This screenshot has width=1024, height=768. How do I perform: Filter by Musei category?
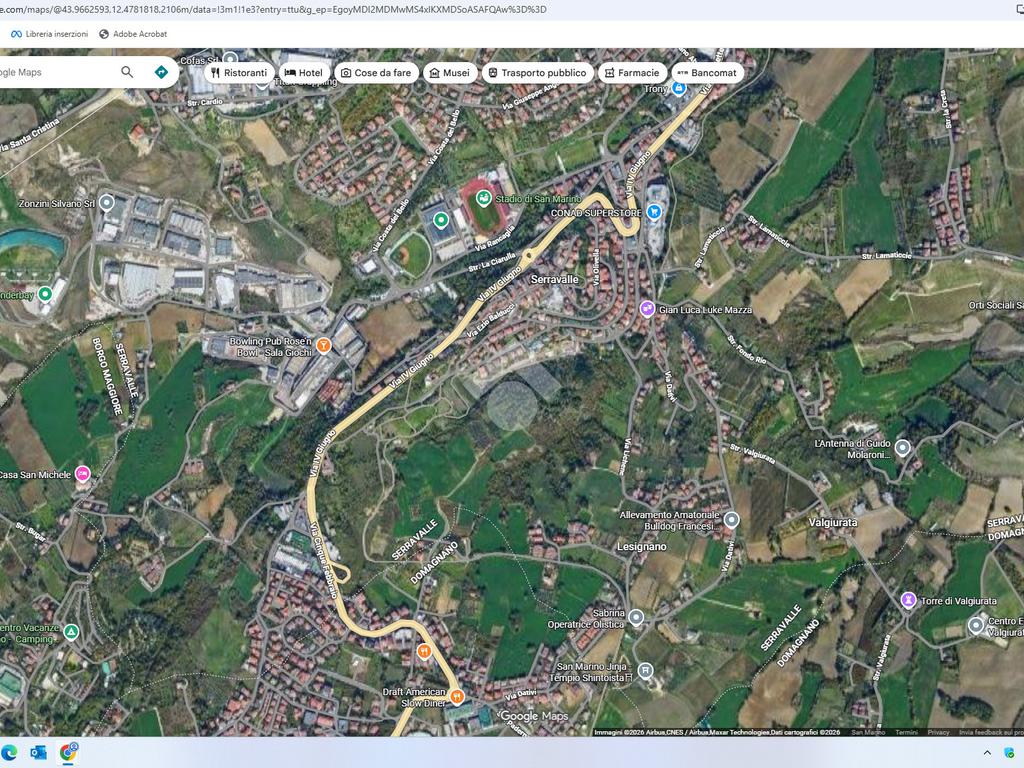click(448, 73)
